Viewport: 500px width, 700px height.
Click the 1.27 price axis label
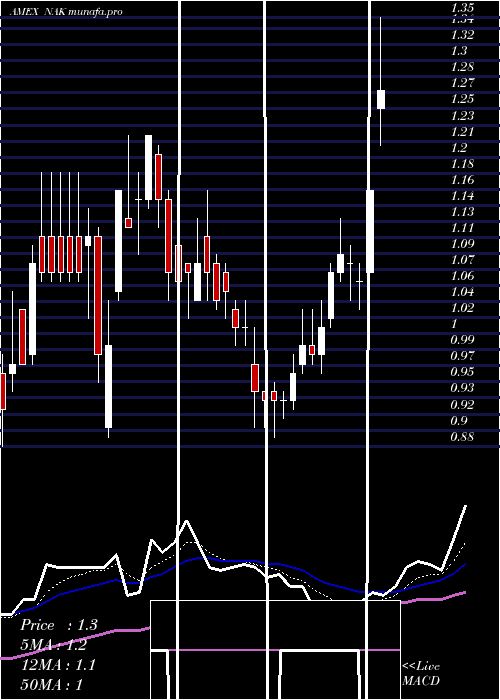[x=462, y=83]
